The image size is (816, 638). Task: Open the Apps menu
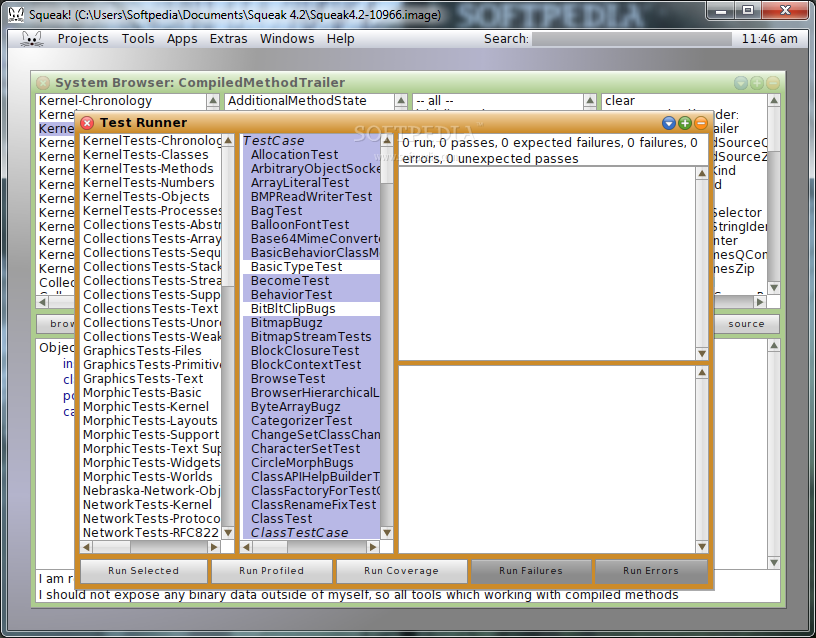182,39
